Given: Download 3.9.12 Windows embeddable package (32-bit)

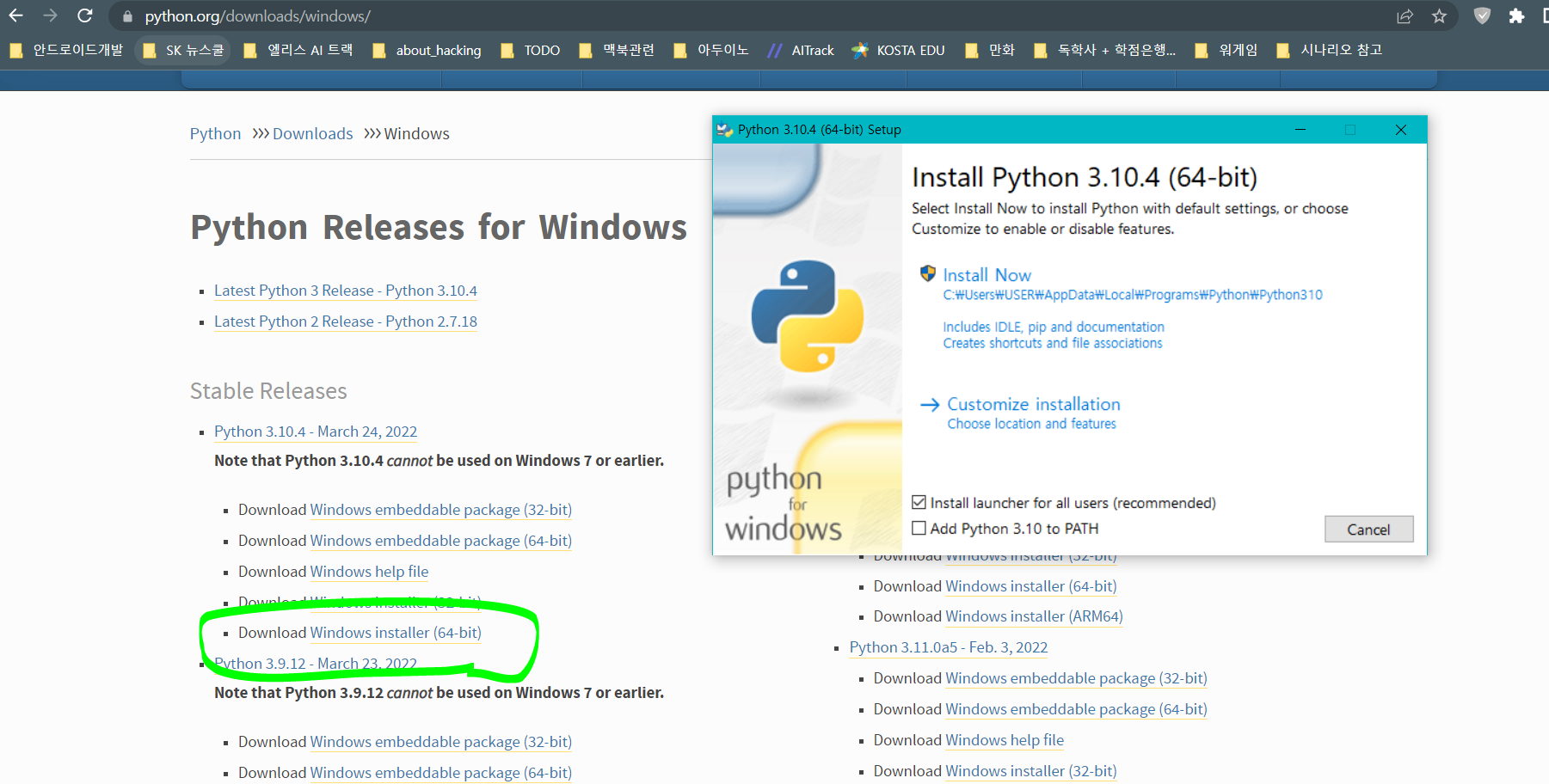Looking at the screenshot, I should pos(440,742).
